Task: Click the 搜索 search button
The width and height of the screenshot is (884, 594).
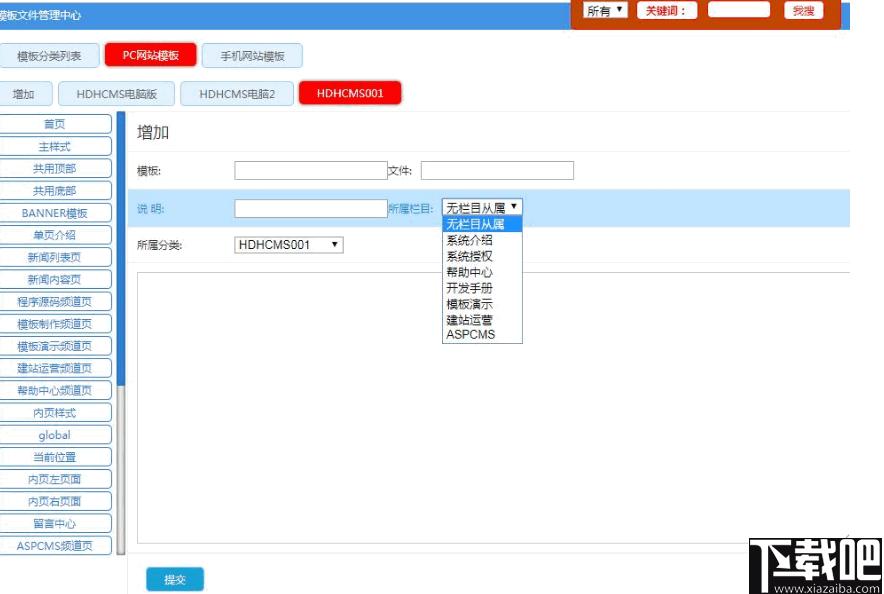Action: tap(803, 11)
